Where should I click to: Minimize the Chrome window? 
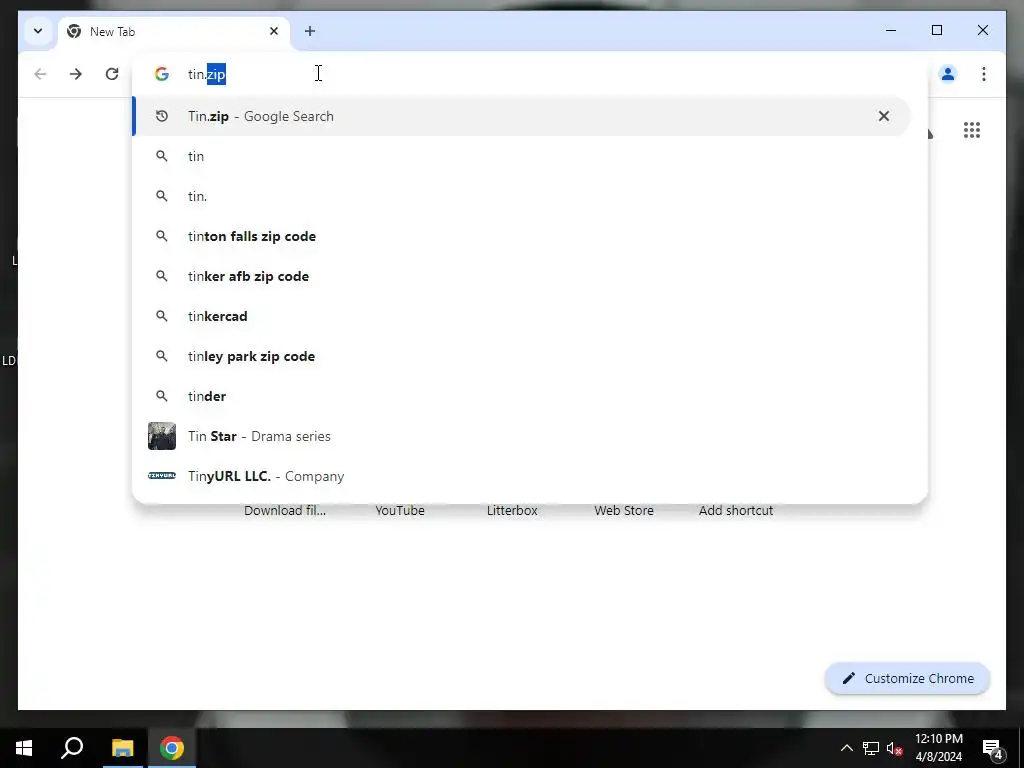pos(891,30)
